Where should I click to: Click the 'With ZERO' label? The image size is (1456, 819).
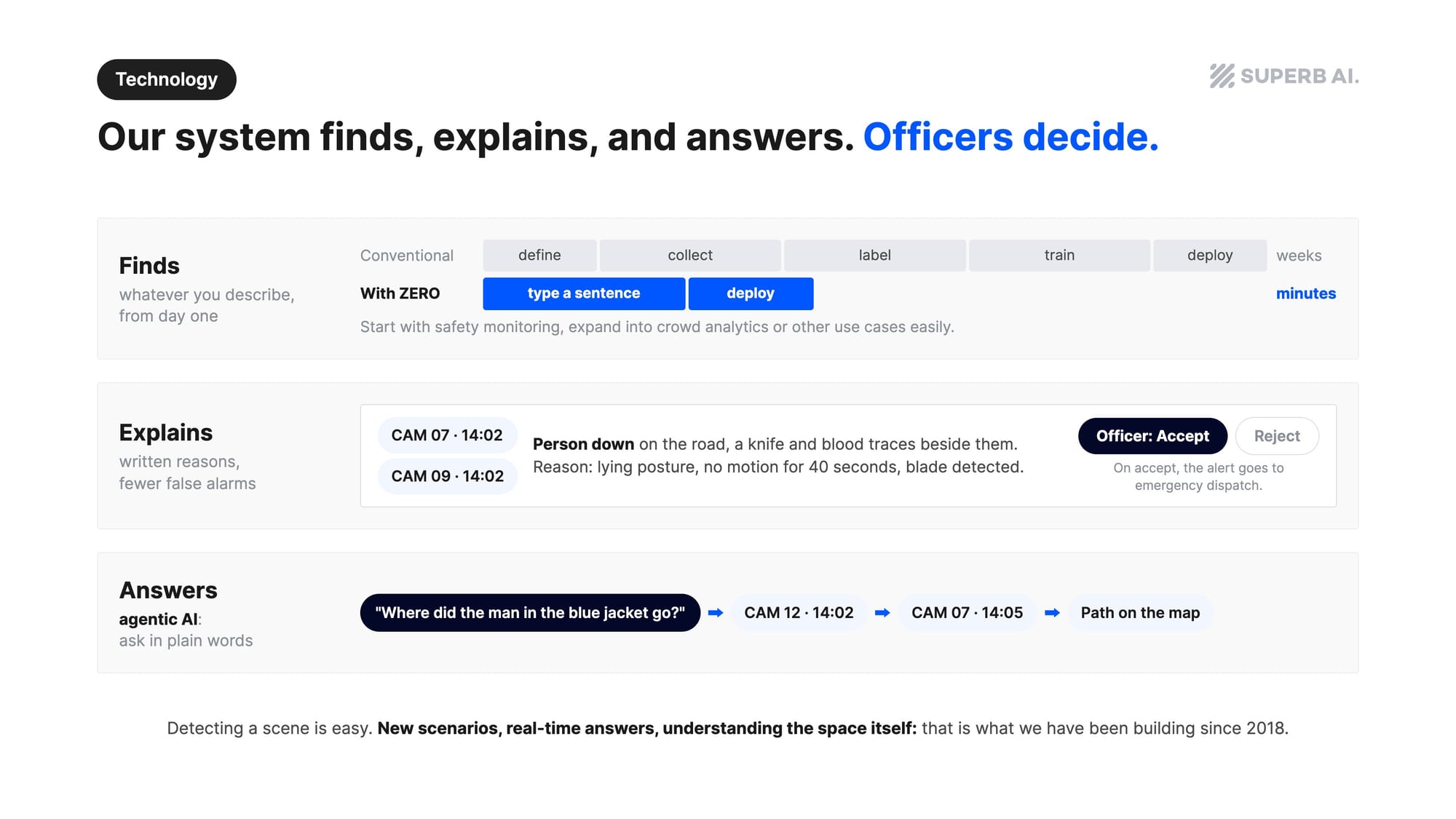400,293
